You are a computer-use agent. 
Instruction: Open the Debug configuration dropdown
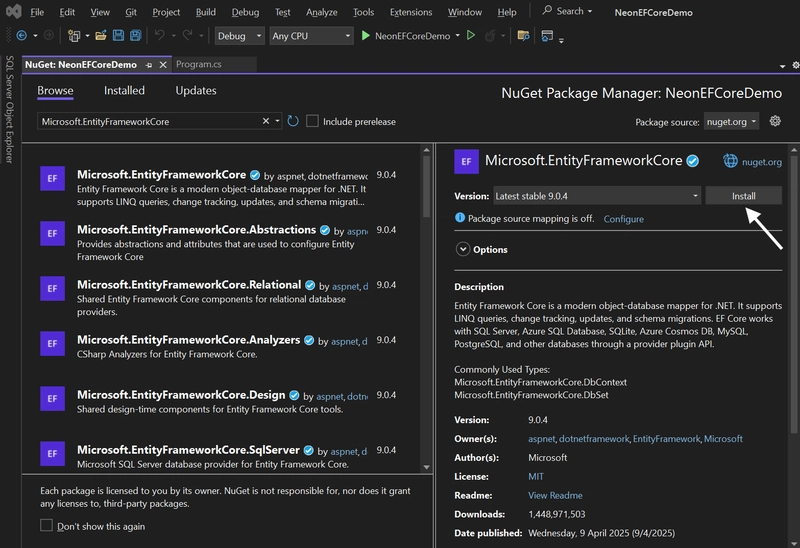point(239,36)
